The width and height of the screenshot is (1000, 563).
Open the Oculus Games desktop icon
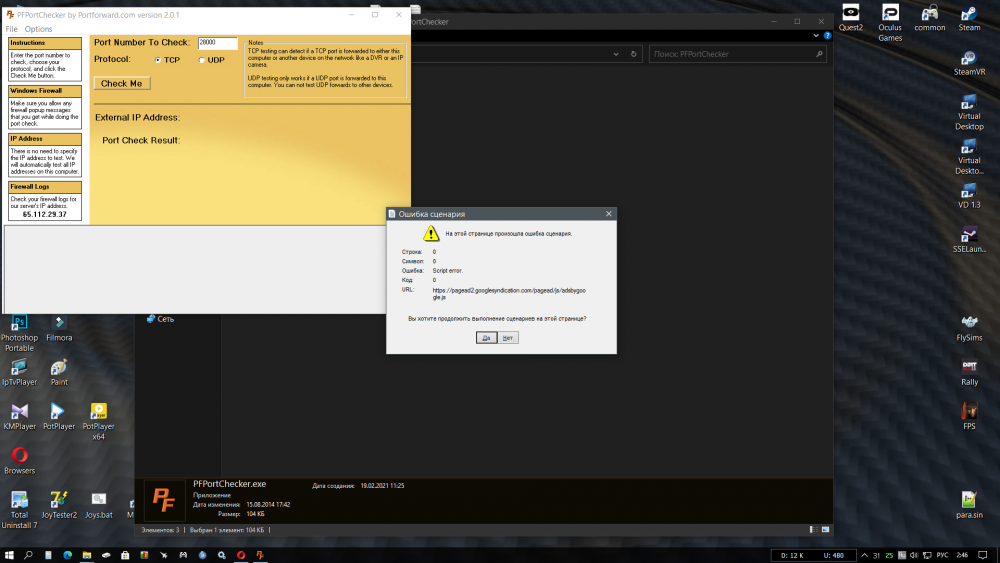click(890, 22)
